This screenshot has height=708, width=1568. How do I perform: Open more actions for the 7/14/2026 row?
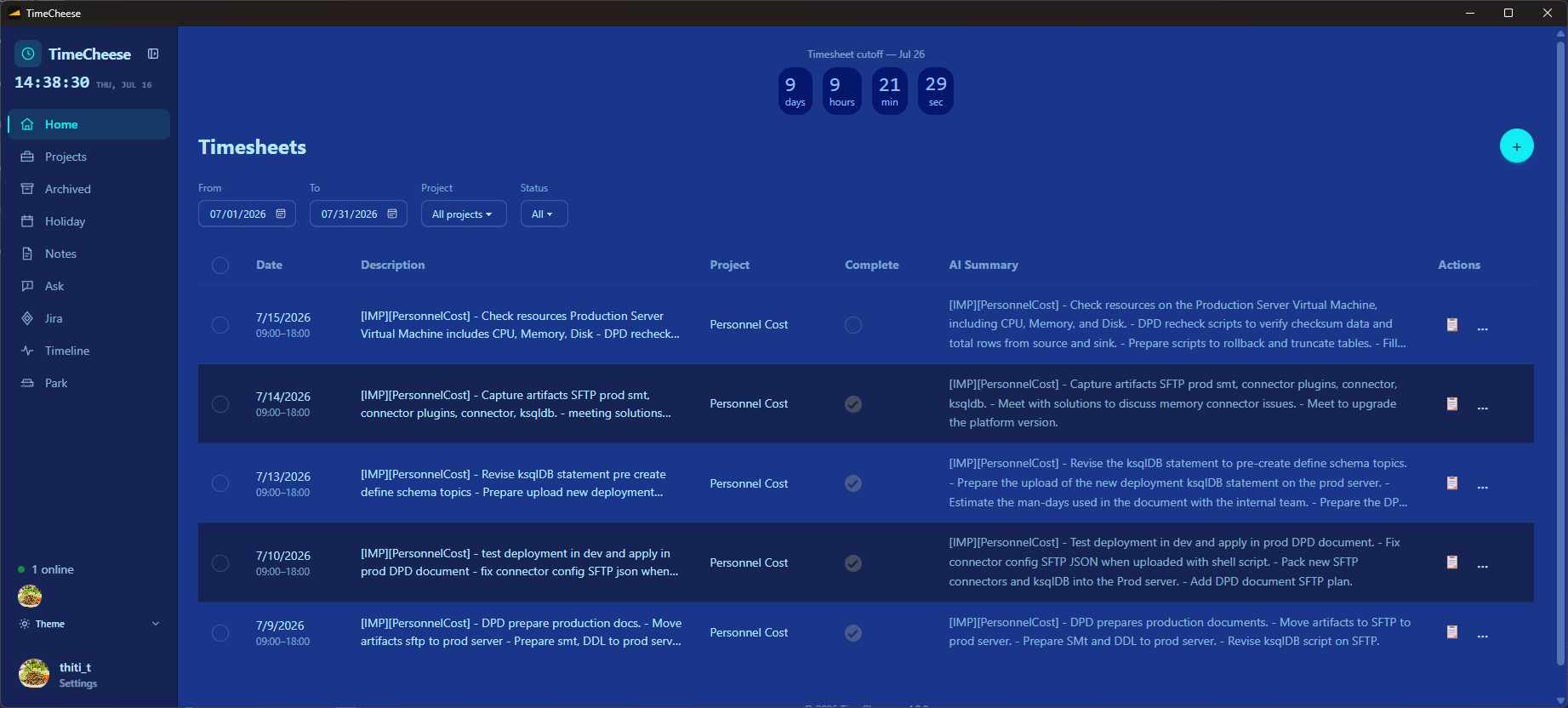coord(1483,408)
